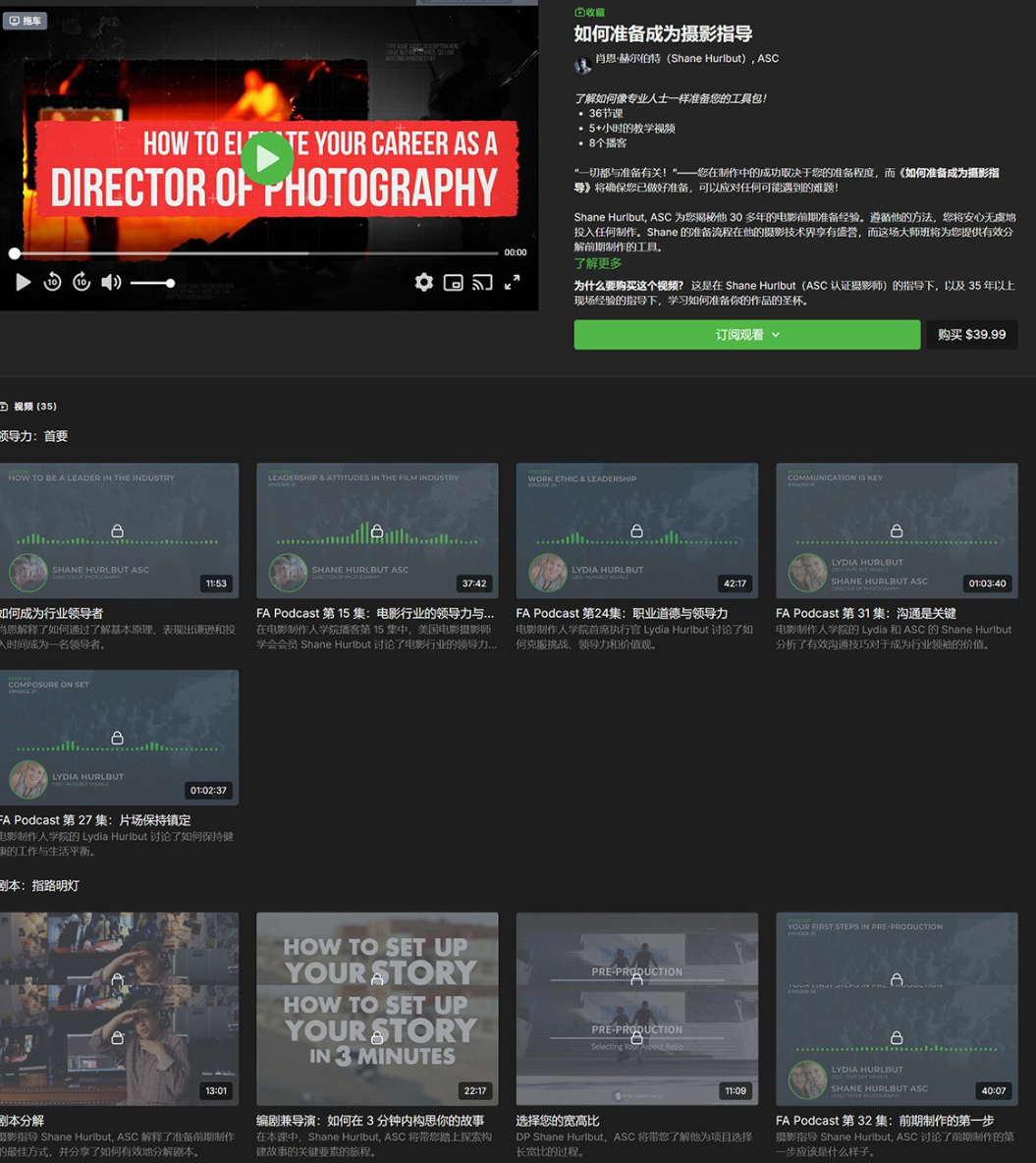Click the 22:17 duration badge
The width and height of the screenshot is (1036, 1163).
[474, 1091]
